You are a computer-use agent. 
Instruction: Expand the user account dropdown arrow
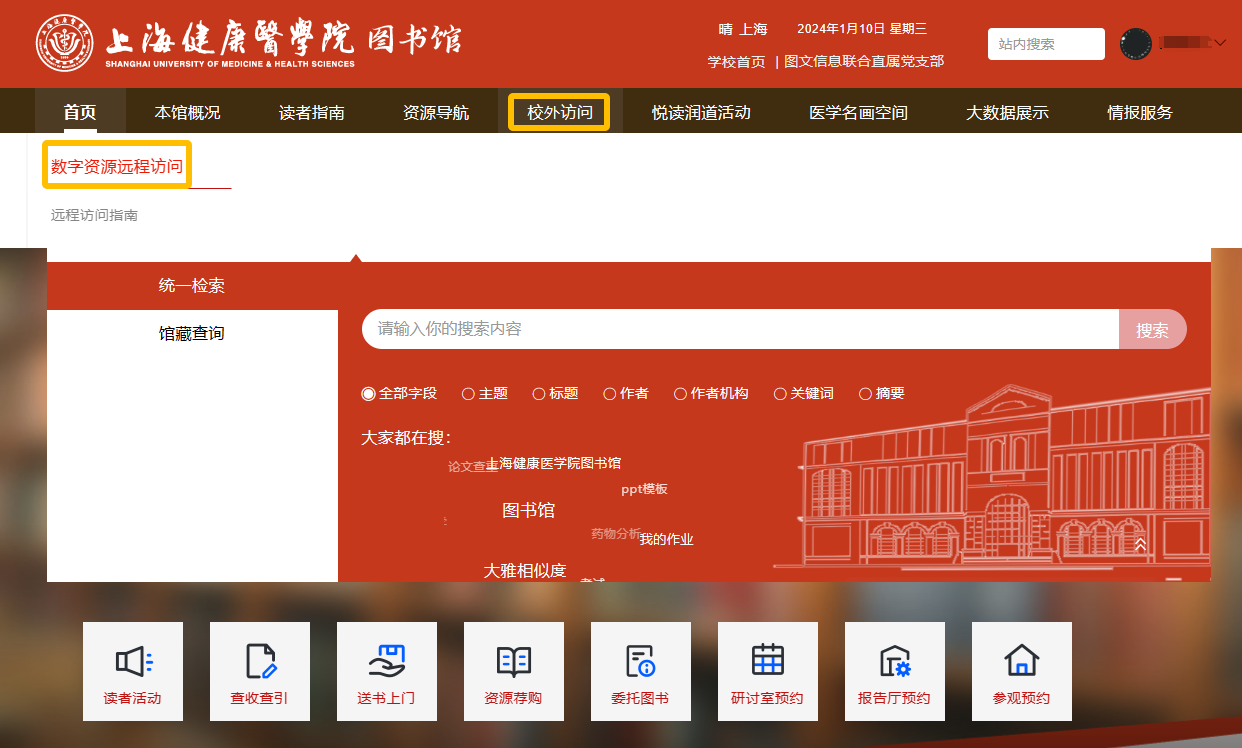click(1220, 42)
